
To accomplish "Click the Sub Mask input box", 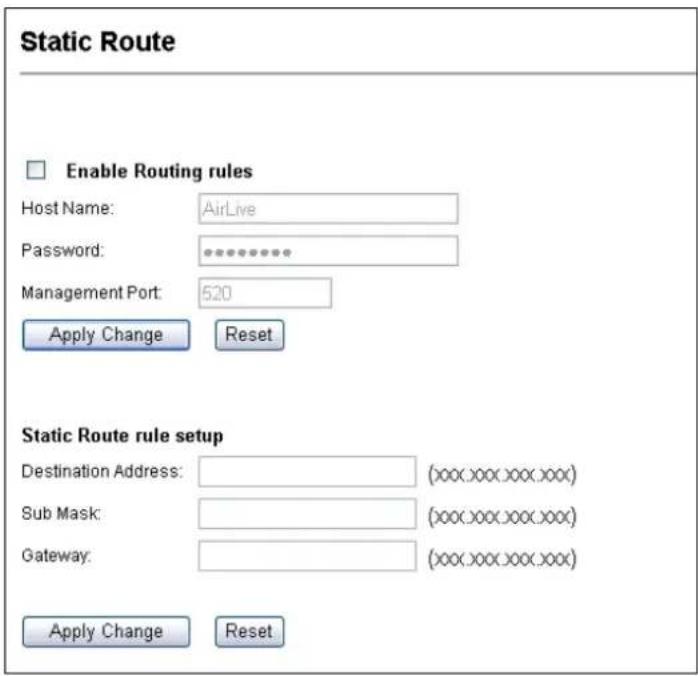I will (307, 514).
